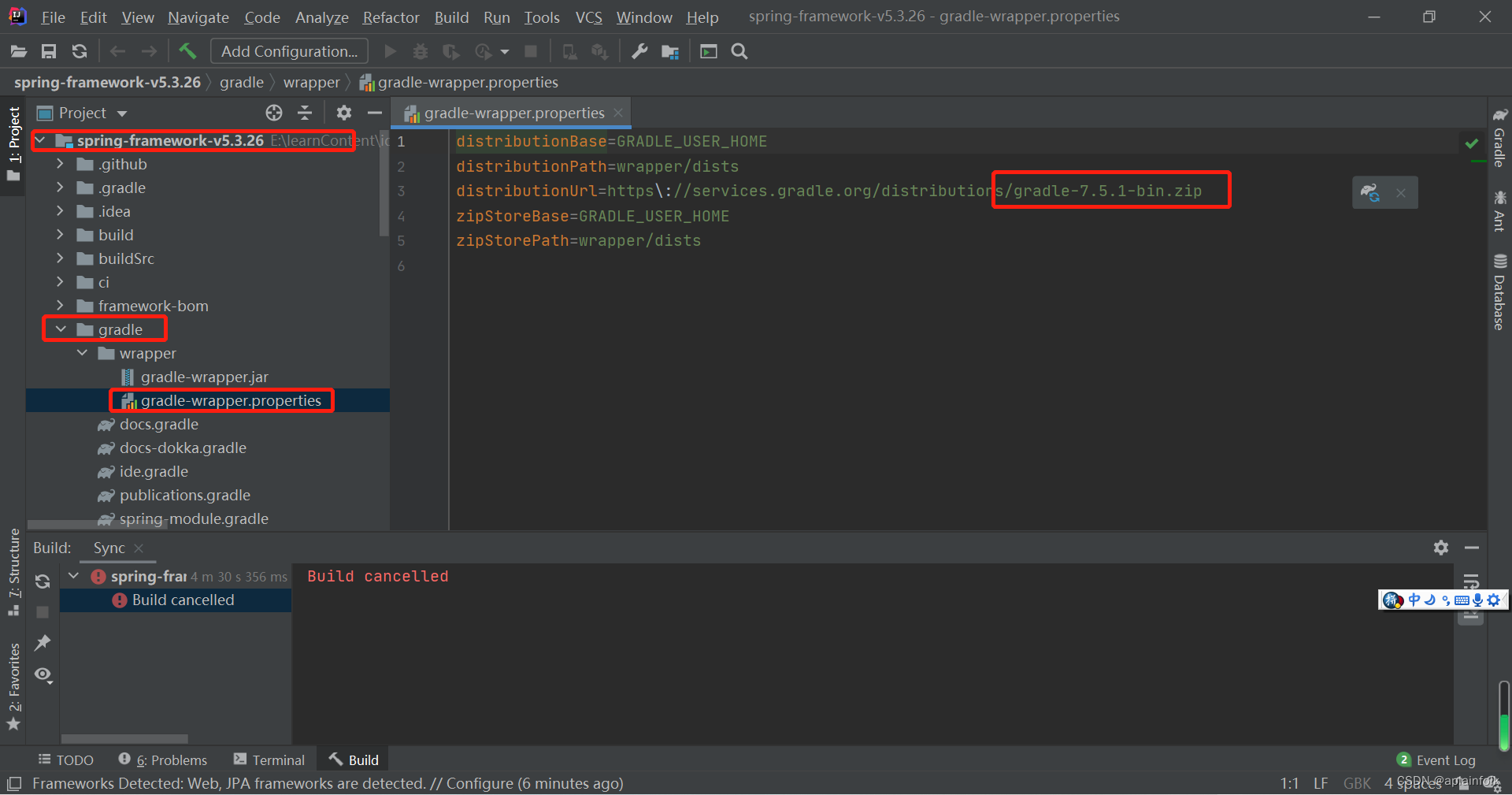
Task: Collapse the wrapper folder
Action: [82, 353]
